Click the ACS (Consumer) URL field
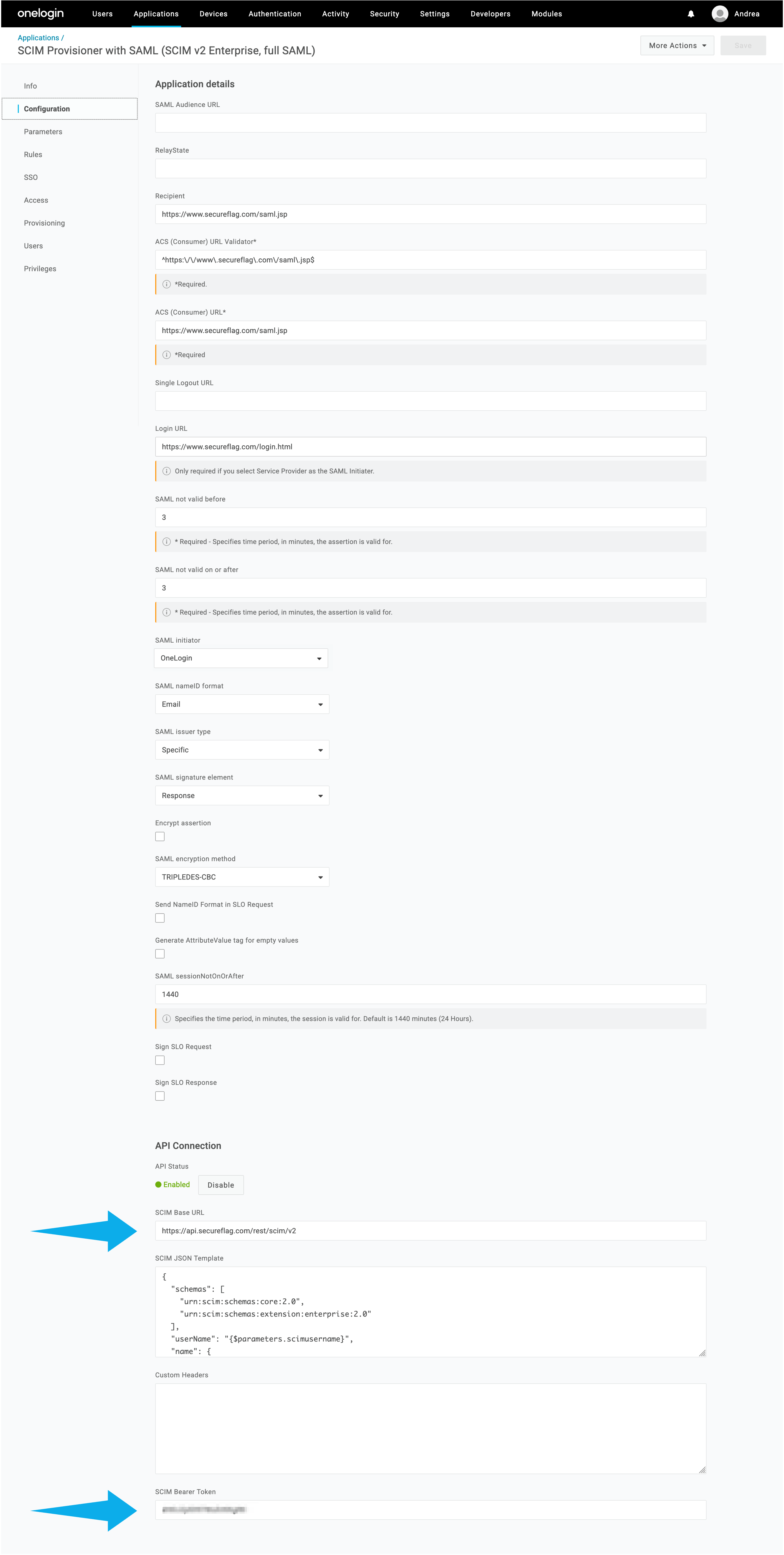Viewport: 784px width, 1555px height. [x=430, y=330]
